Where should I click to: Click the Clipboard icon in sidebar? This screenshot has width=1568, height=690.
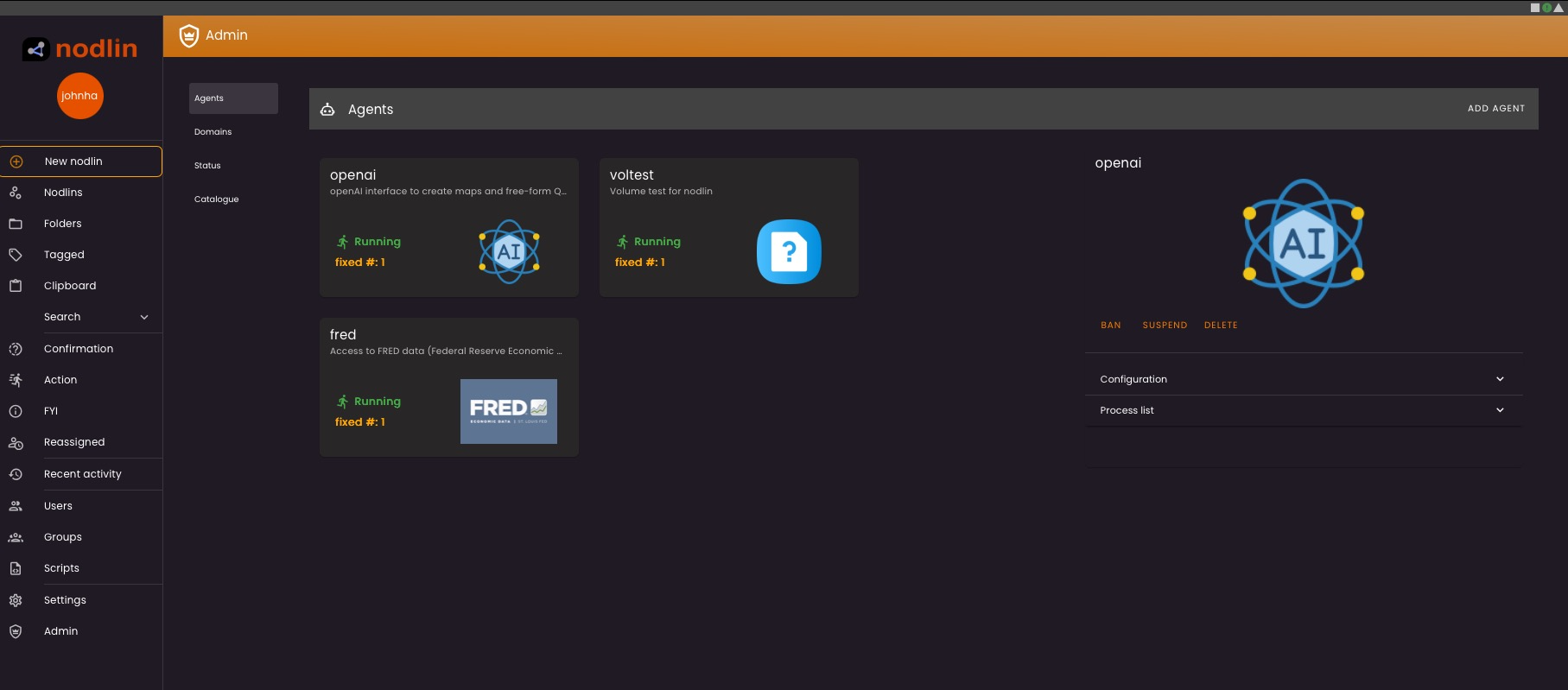tap(16, 286)
